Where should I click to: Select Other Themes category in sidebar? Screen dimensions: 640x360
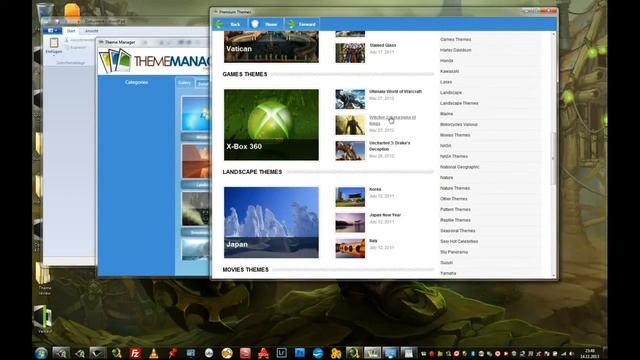pyautogui.click(x=453, y=199)
